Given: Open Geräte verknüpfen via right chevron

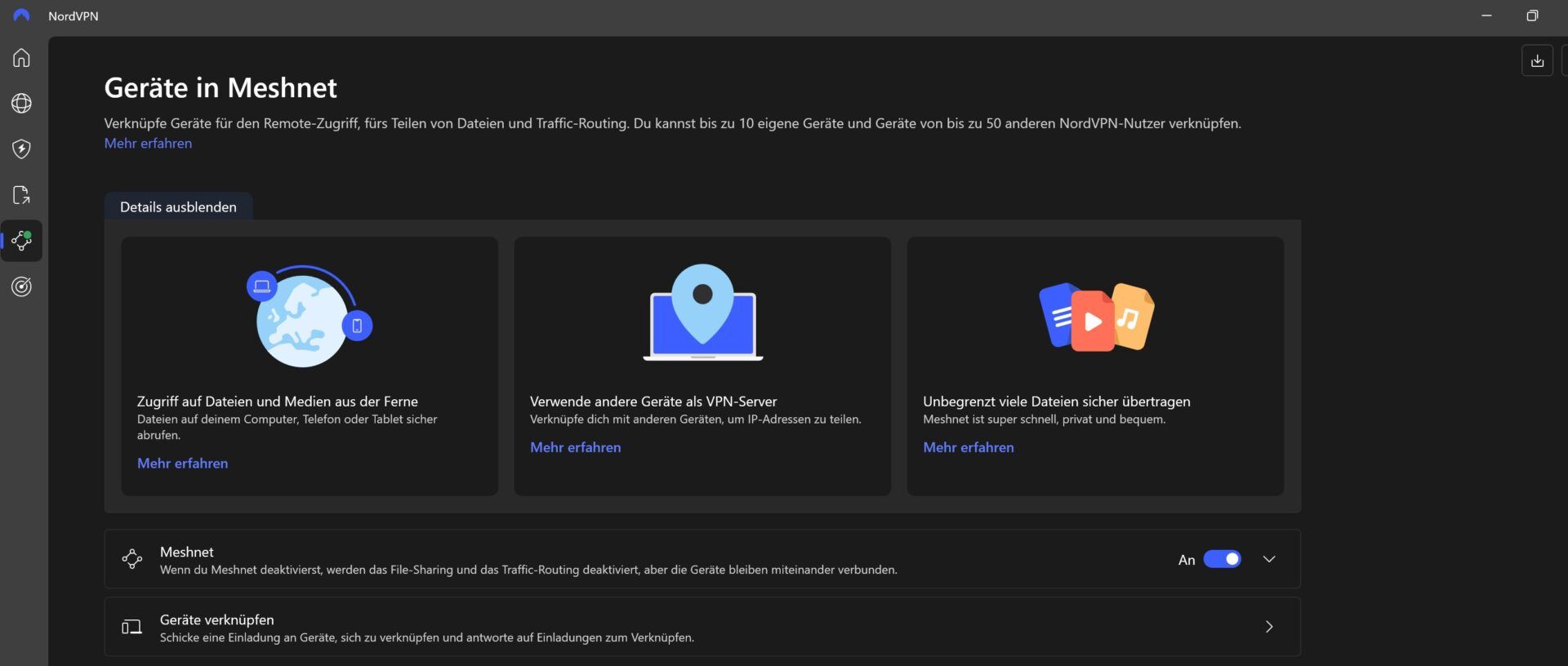Looking at the screenshot, I should pos(1269,627).
